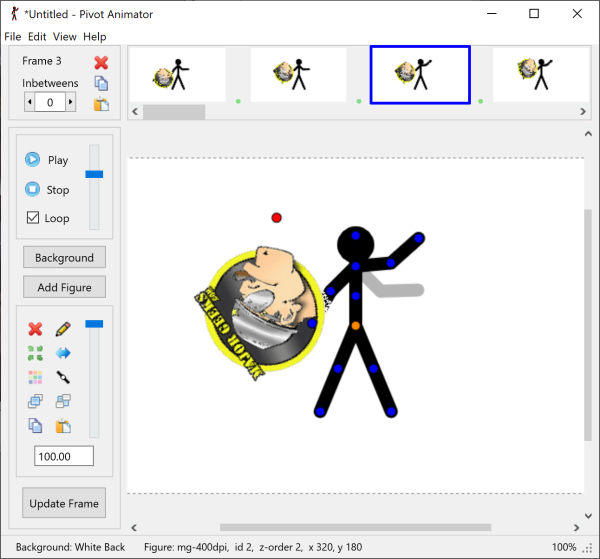Bring figure to front icon
Screen dimensions: 600x559
(x=35, y=401)
